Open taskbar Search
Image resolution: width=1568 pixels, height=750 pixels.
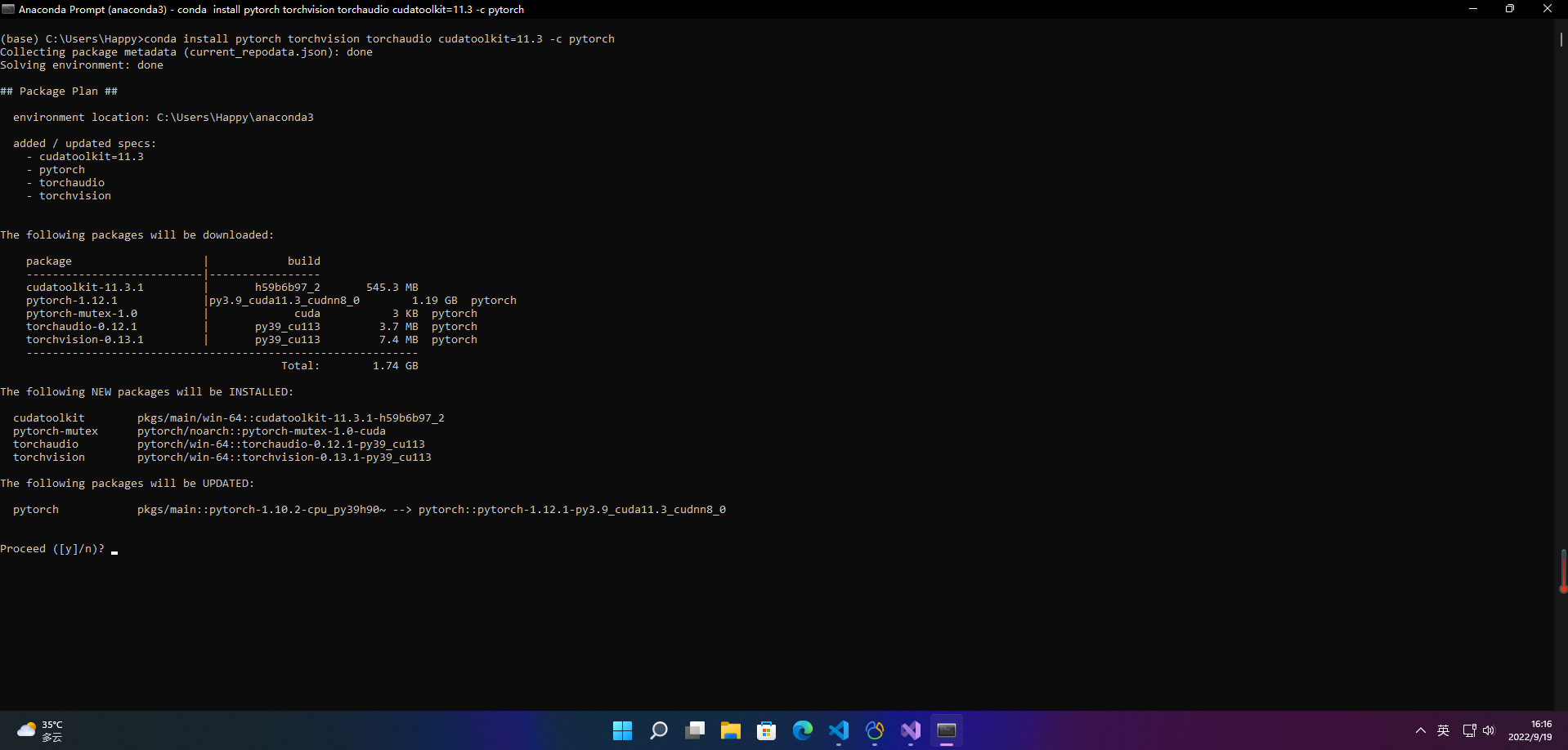[658, 730]
